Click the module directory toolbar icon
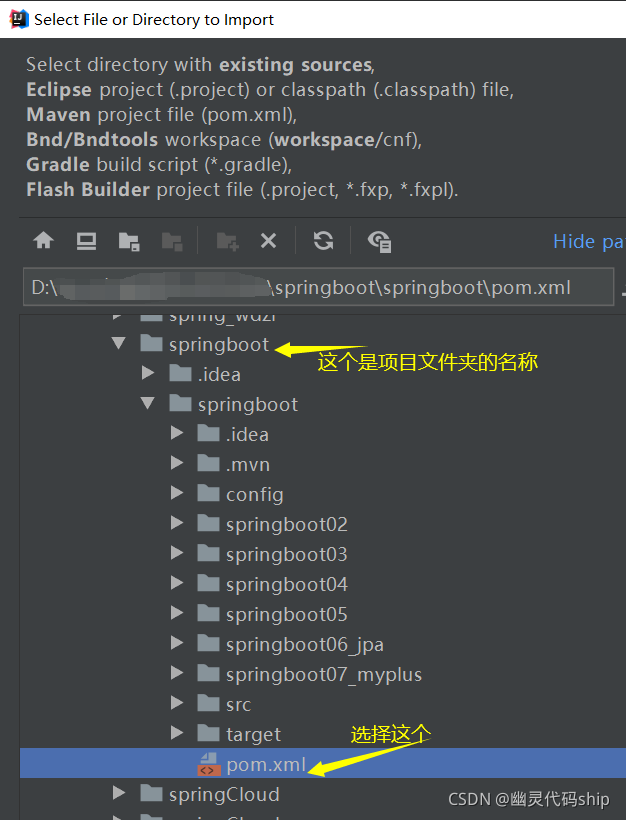 click(172, 242)
